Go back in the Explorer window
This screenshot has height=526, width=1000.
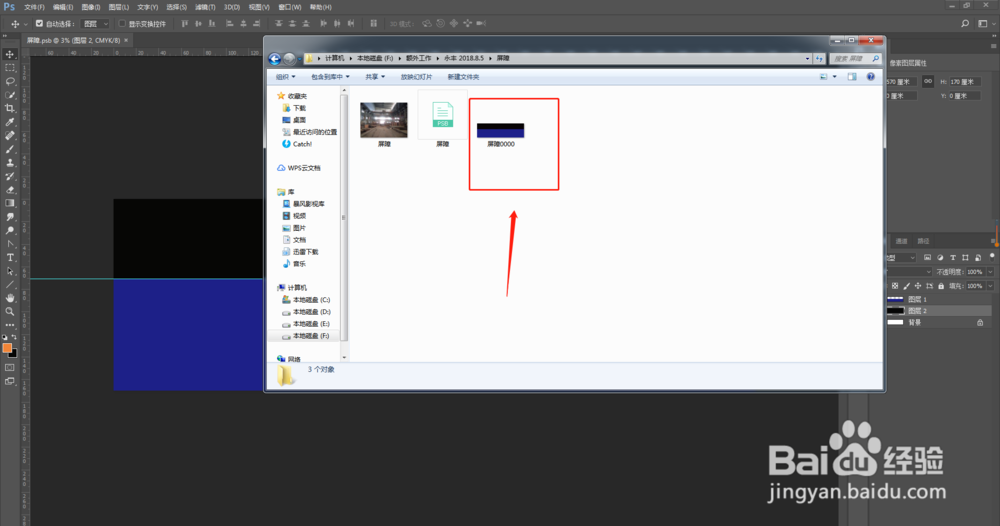tap(275, 59)
